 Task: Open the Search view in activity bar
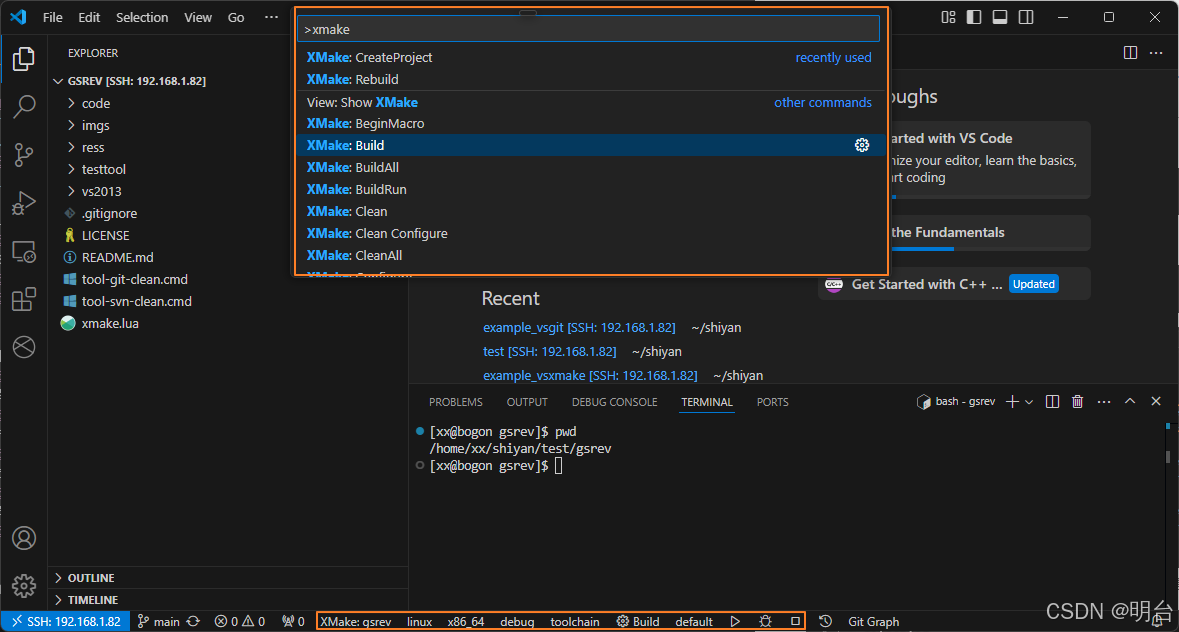(23, 107)
